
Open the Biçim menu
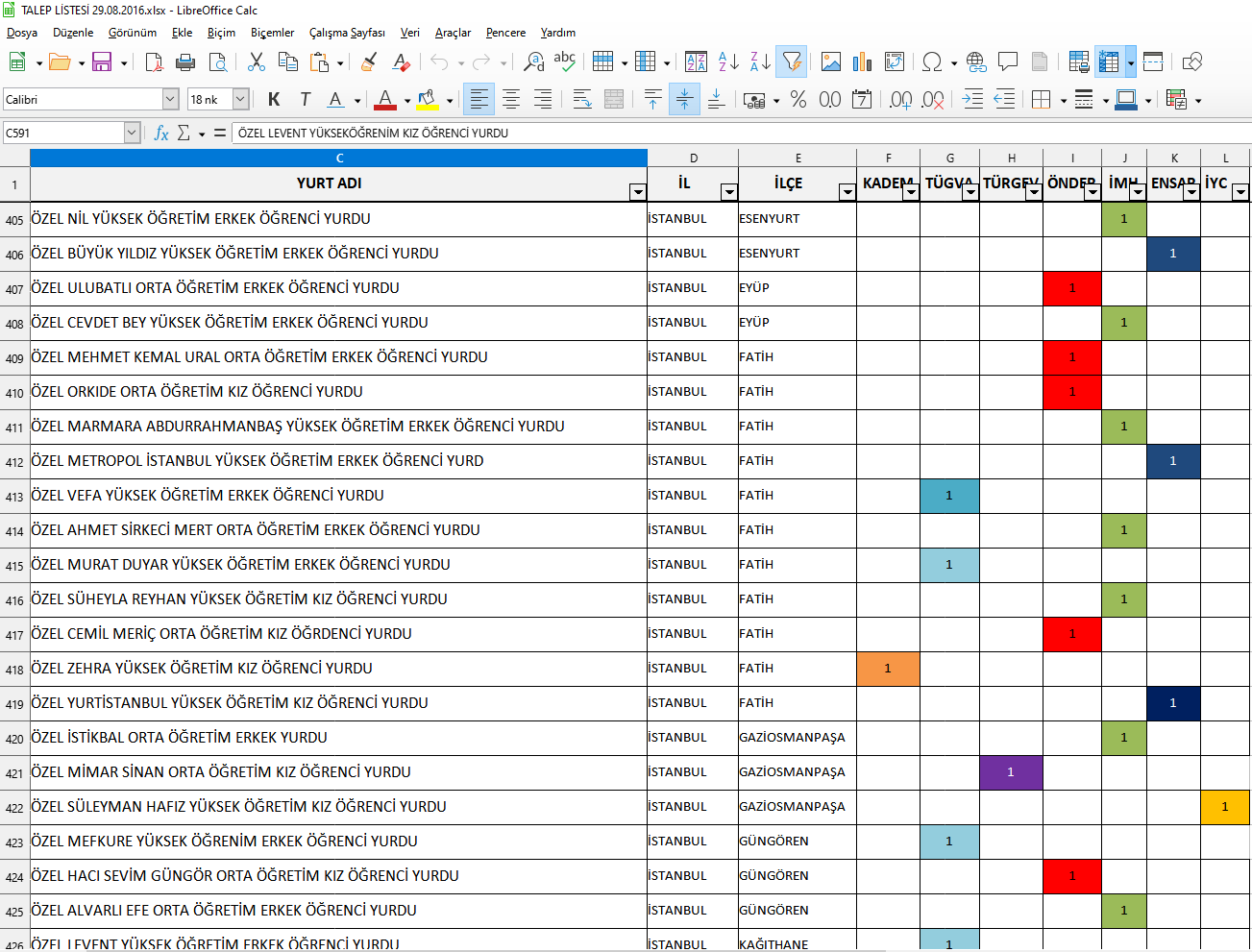click(221, 33)
